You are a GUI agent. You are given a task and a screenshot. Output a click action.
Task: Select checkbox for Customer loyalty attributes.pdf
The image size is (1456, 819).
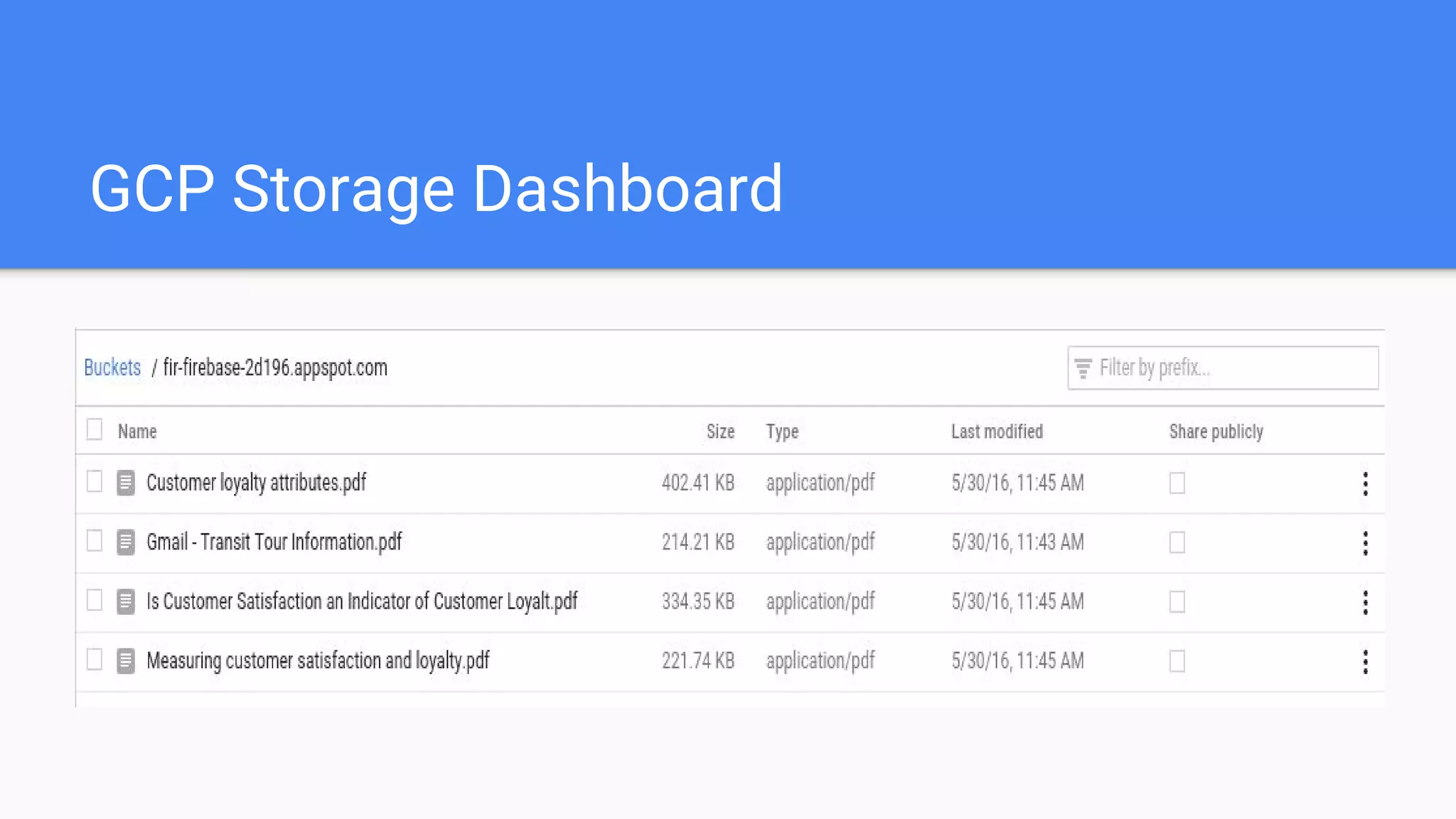pos(95,482)
